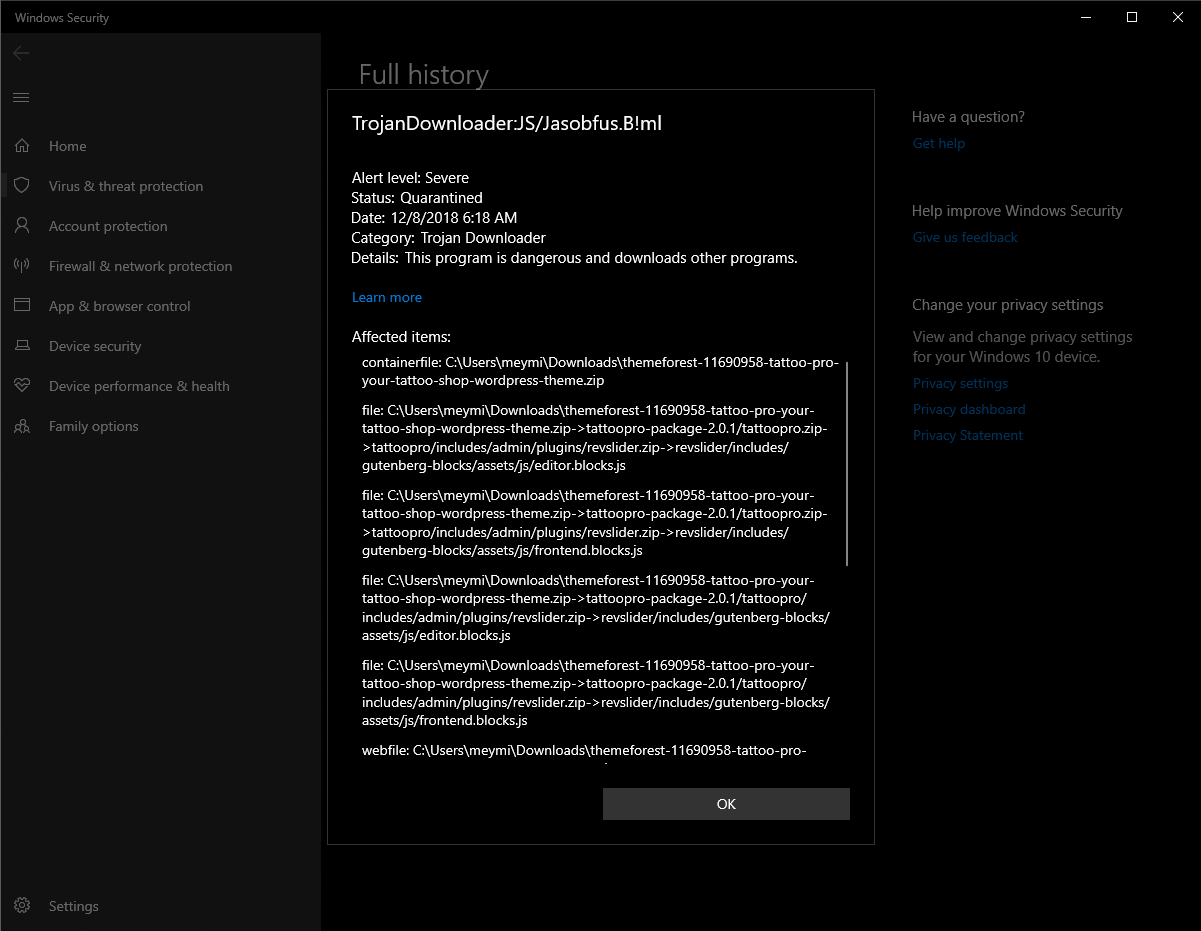Screen dimensions: 1201x931
Task: Open Give us feedback link
Action: point(965,237)
